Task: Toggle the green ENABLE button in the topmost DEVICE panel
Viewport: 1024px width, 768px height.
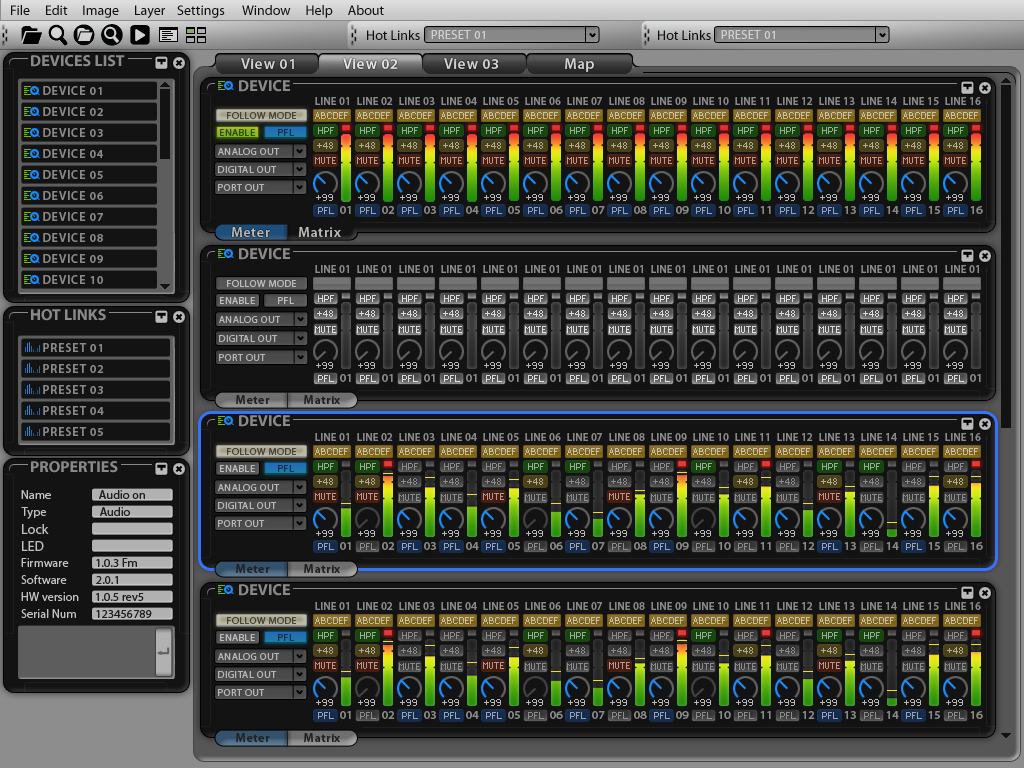Action: coord(238,133)
